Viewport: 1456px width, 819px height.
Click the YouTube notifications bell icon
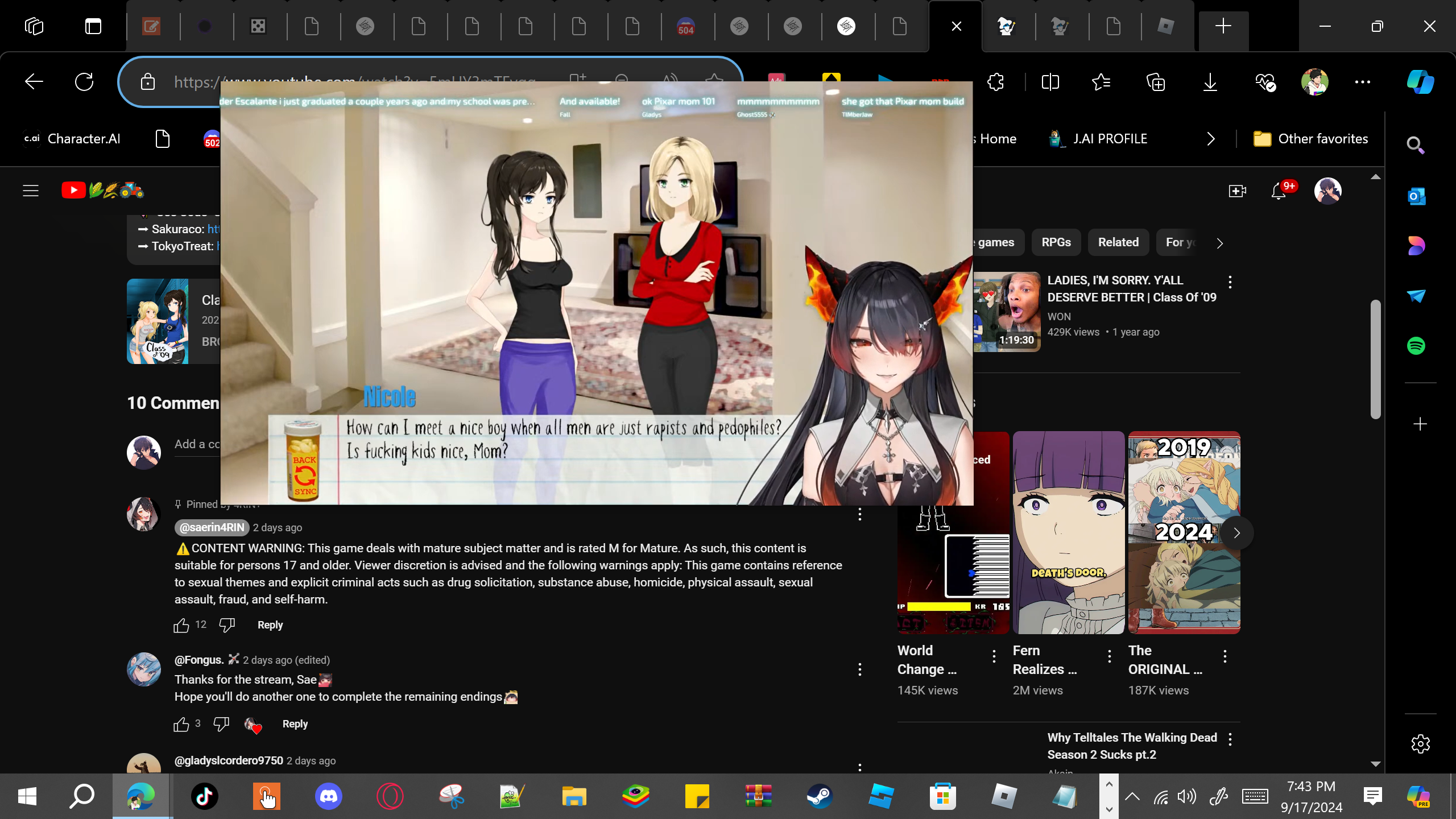(x=1279, y=191)
